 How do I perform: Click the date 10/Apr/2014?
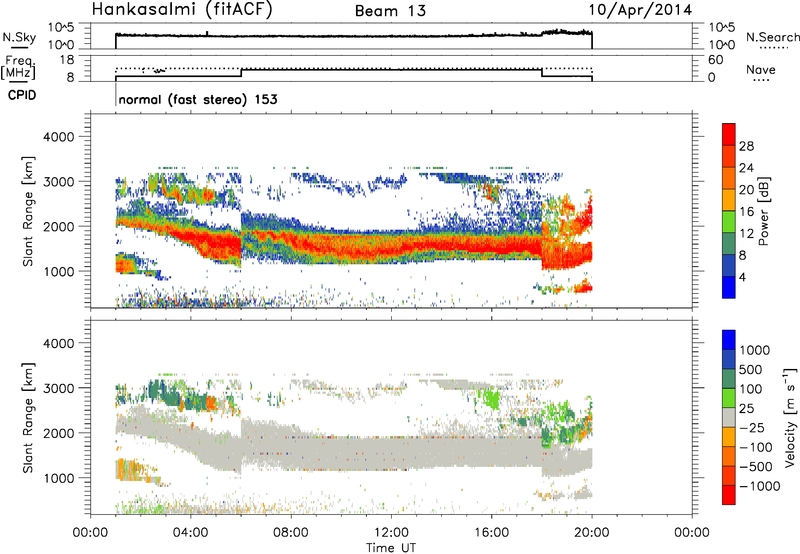point(640,10)
